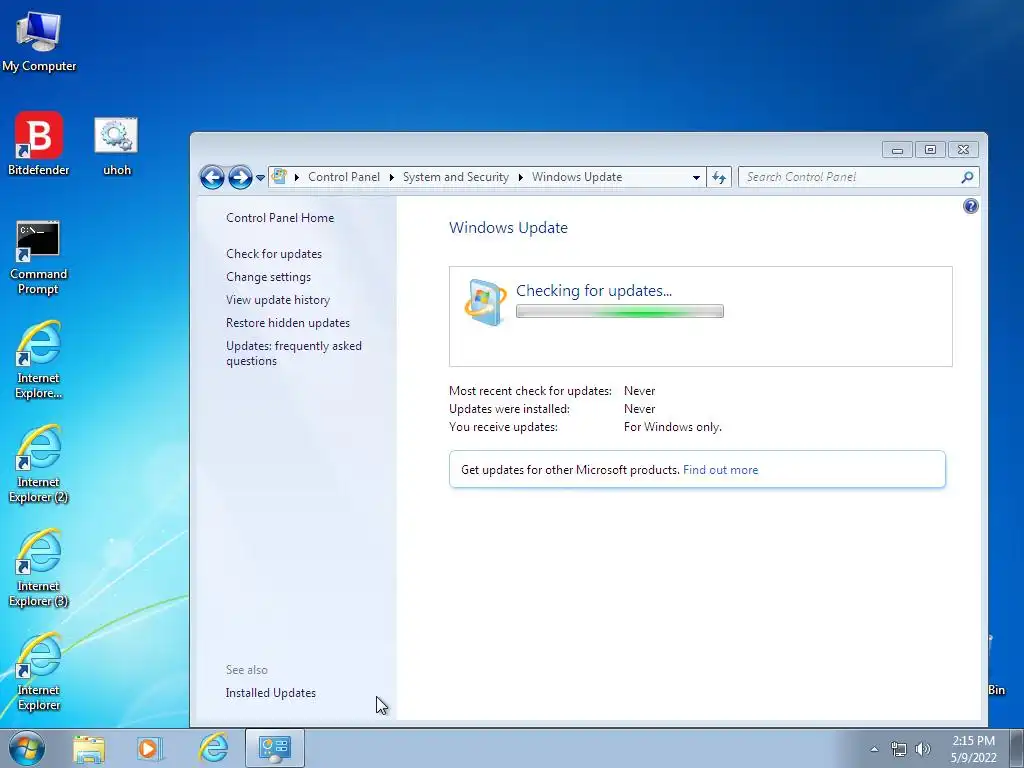The height and width of the screenshot is (768, 1024).
Task: Open Installed Updates under See also
Action: pos(270,693)
